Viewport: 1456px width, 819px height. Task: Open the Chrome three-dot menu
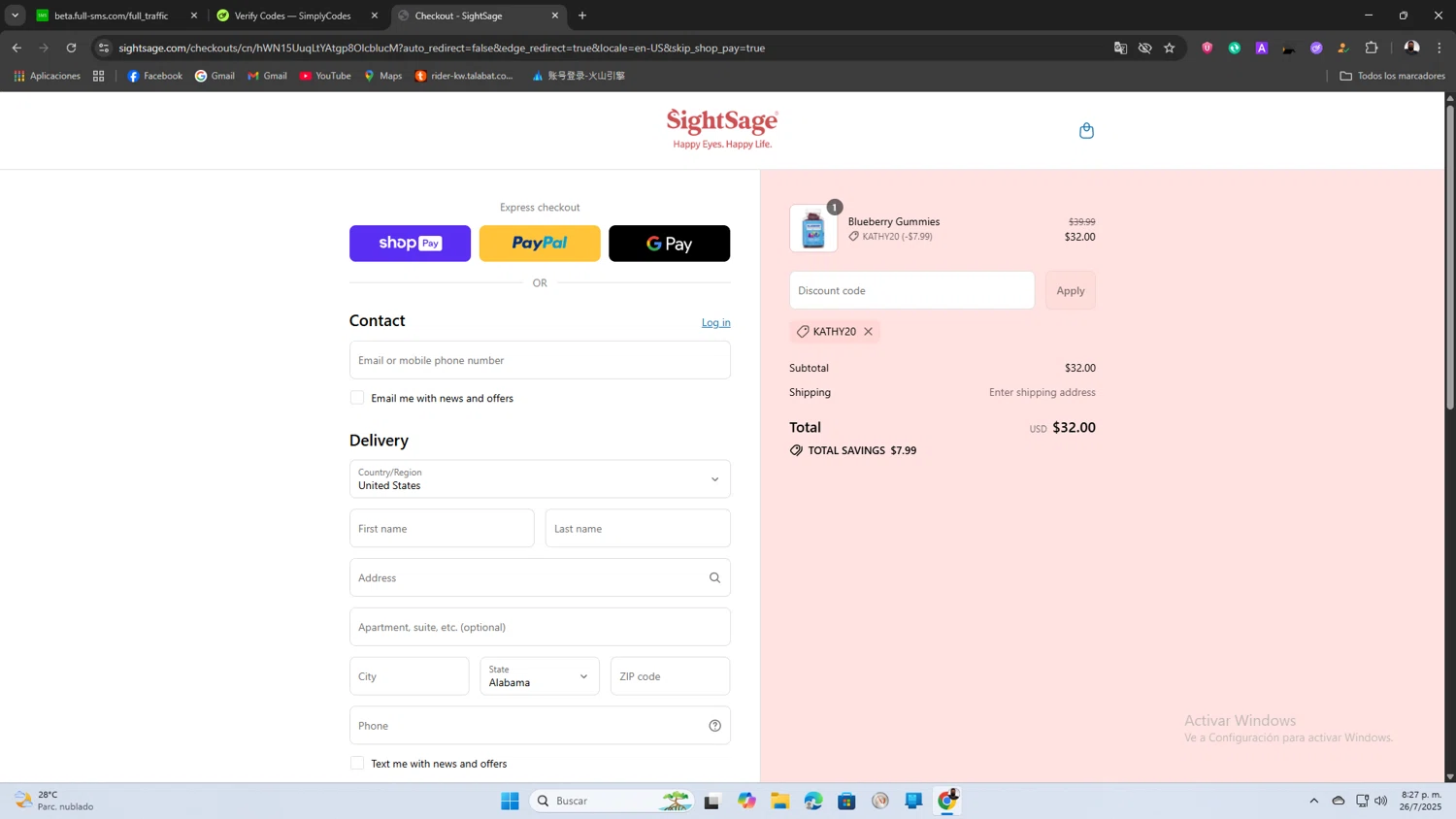pyautogui.click(x=1439, y=48)
